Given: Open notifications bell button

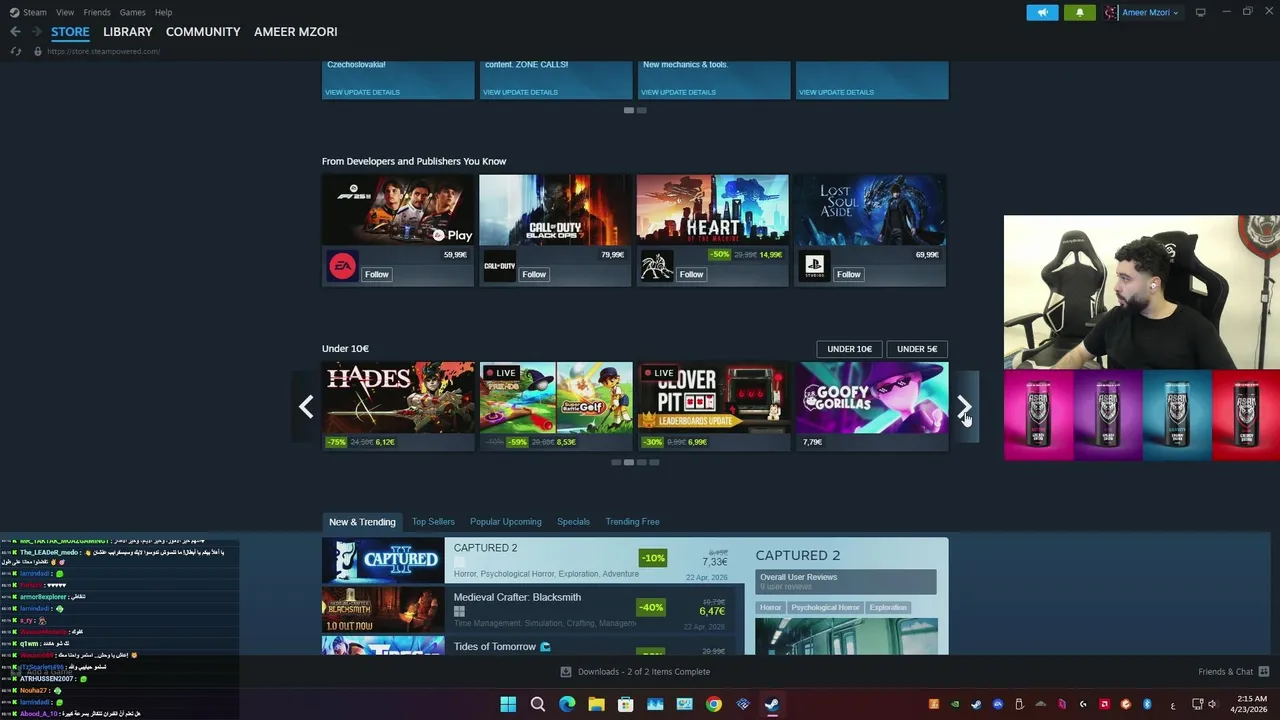Looking at the screenshot, I should pos(1079,13).
